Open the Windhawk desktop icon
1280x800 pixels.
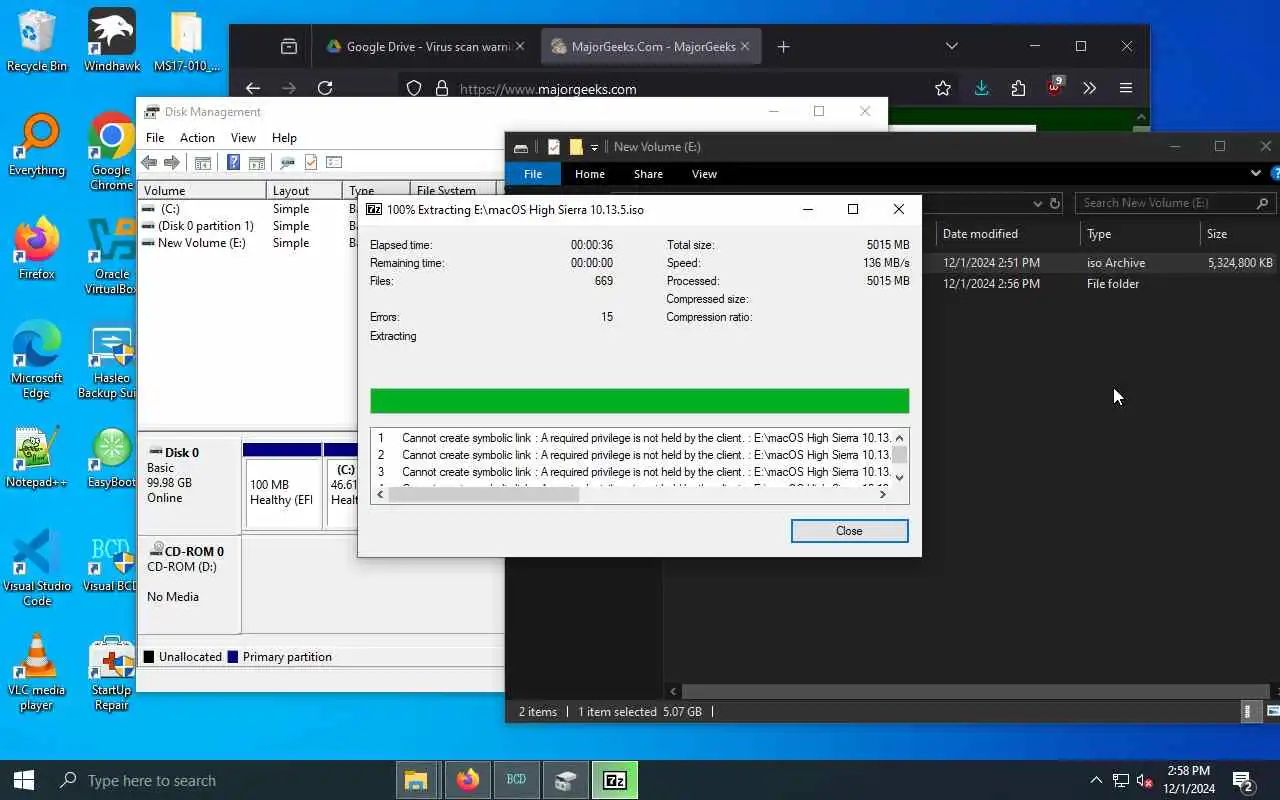(111, 42)
